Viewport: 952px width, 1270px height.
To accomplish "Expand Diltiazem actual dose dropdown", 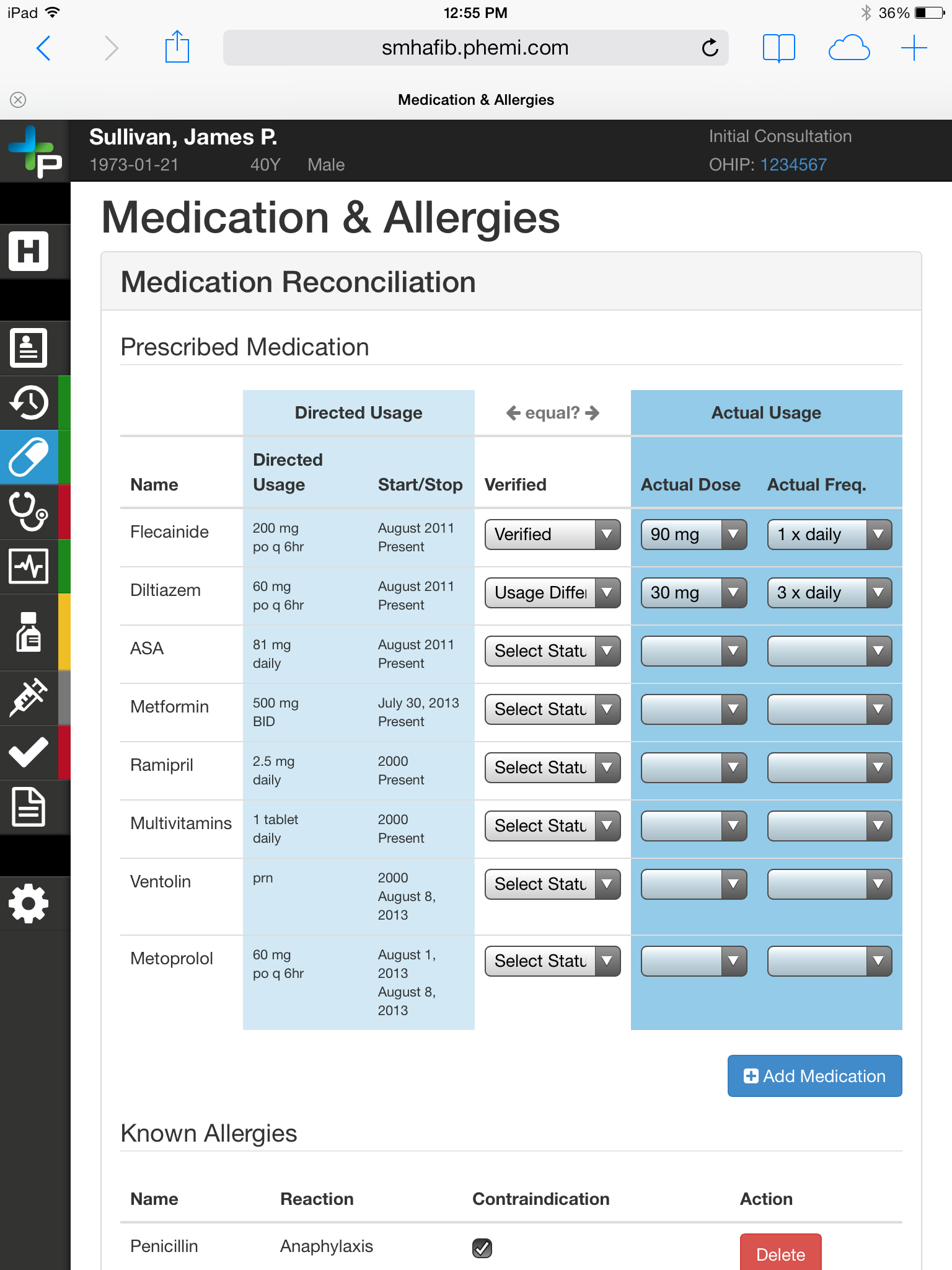I will point(694,593).
